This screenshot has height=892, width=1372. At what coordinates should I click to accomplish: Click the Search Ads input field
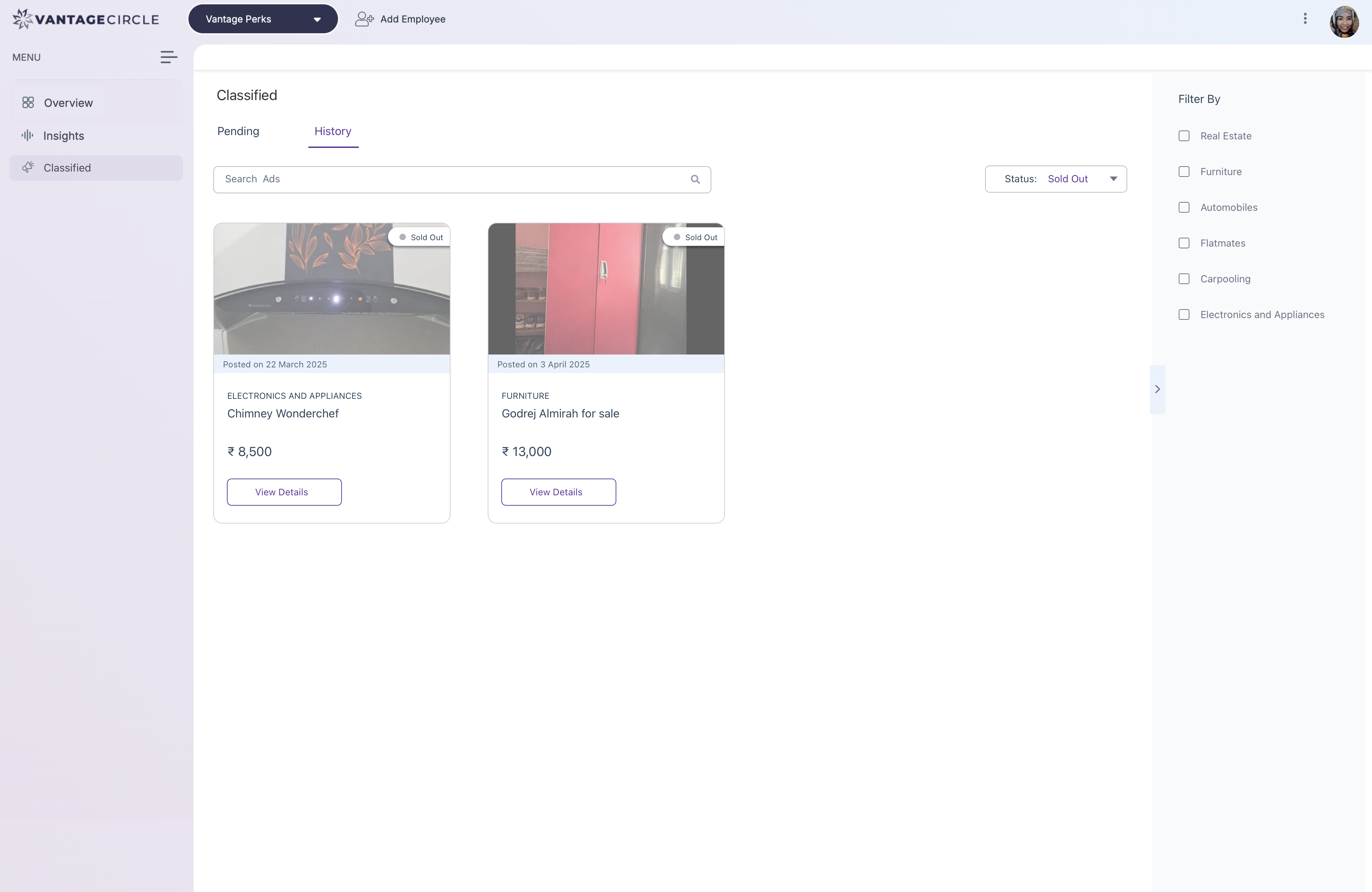(449, 179)
